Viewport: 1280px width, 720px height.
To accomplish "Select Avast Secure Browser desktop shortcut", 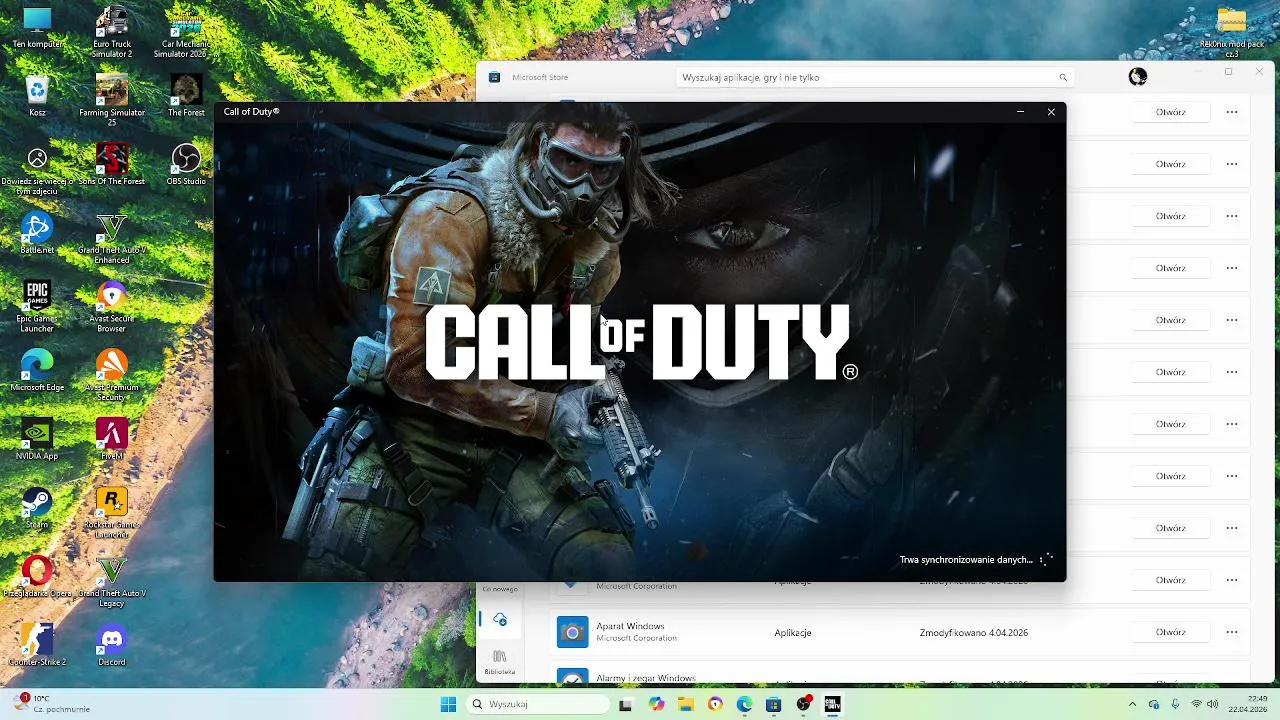I will pos(112,306).
